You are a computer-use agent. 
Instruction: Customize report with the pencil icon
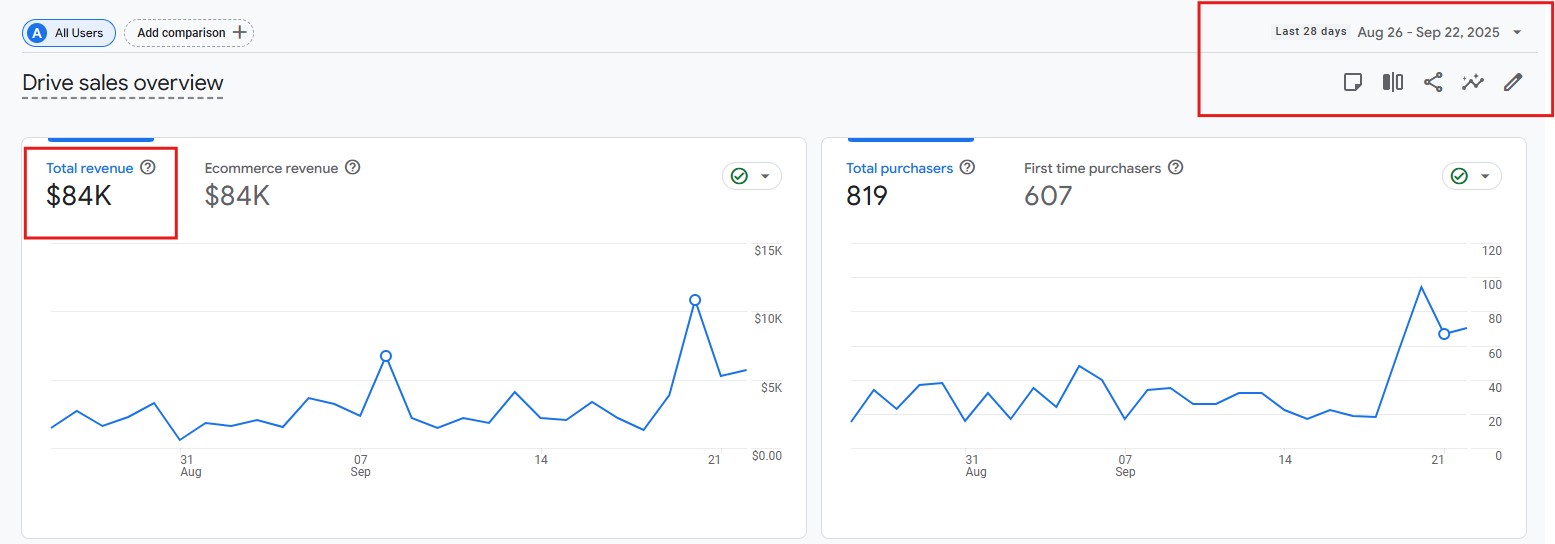(x=1513, y=82)
